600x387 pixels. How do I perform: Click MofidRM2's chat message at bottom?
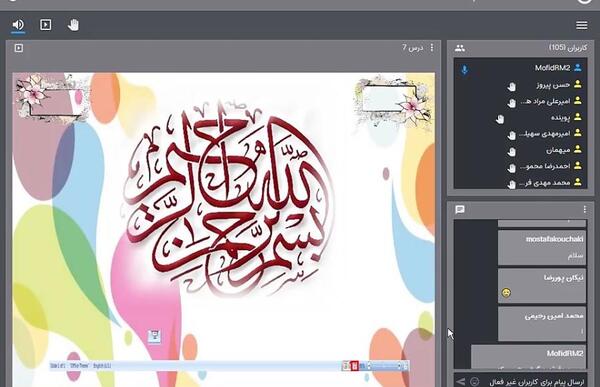(528, 357)
